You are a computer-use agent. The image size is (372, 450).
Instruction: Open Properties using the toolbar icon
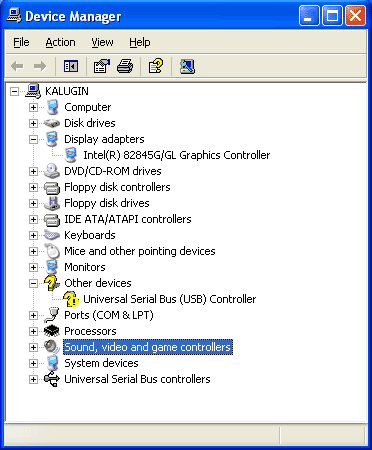coord(102,66)
